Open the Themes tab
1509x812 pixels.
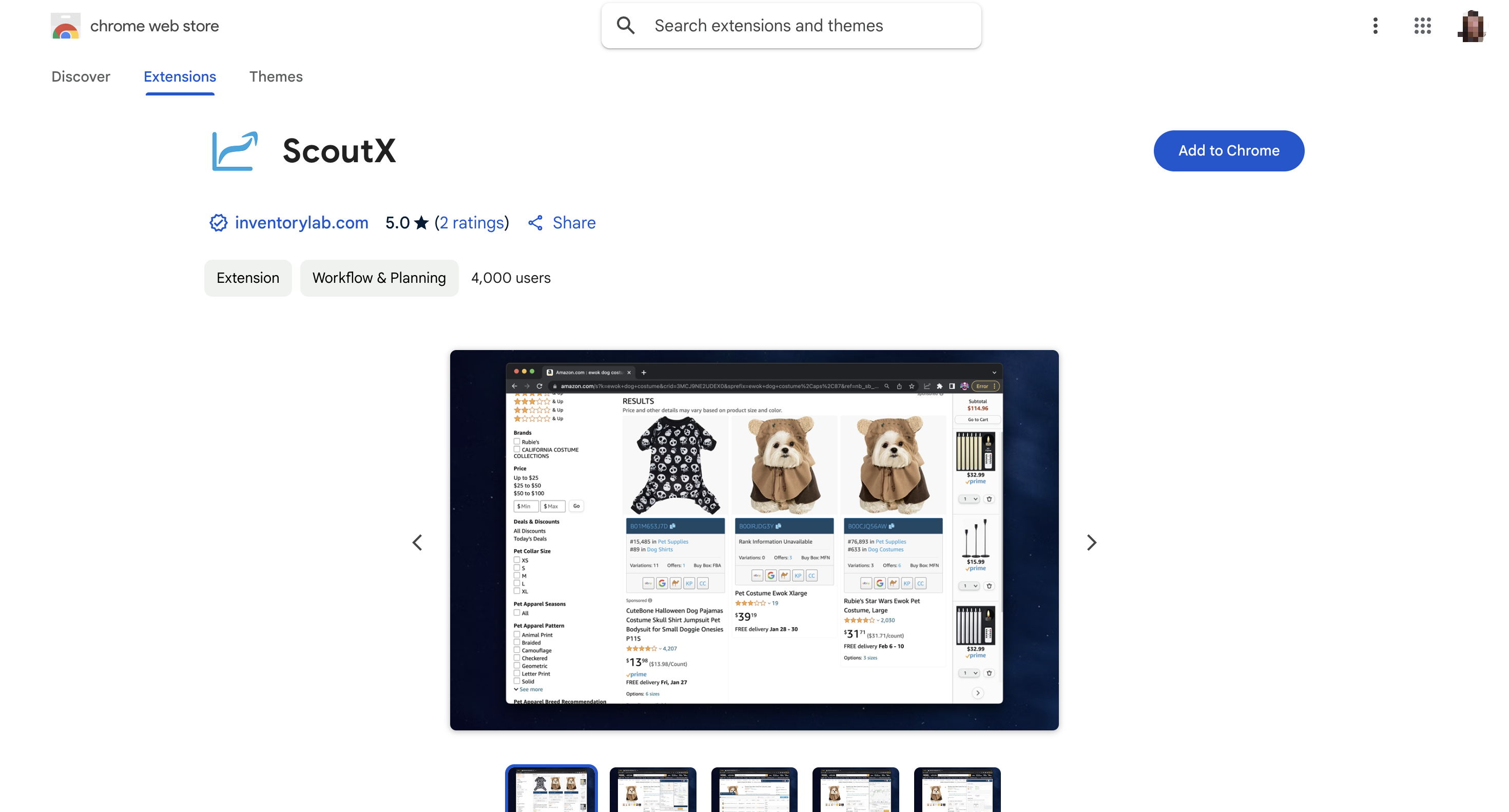(276, 77)
